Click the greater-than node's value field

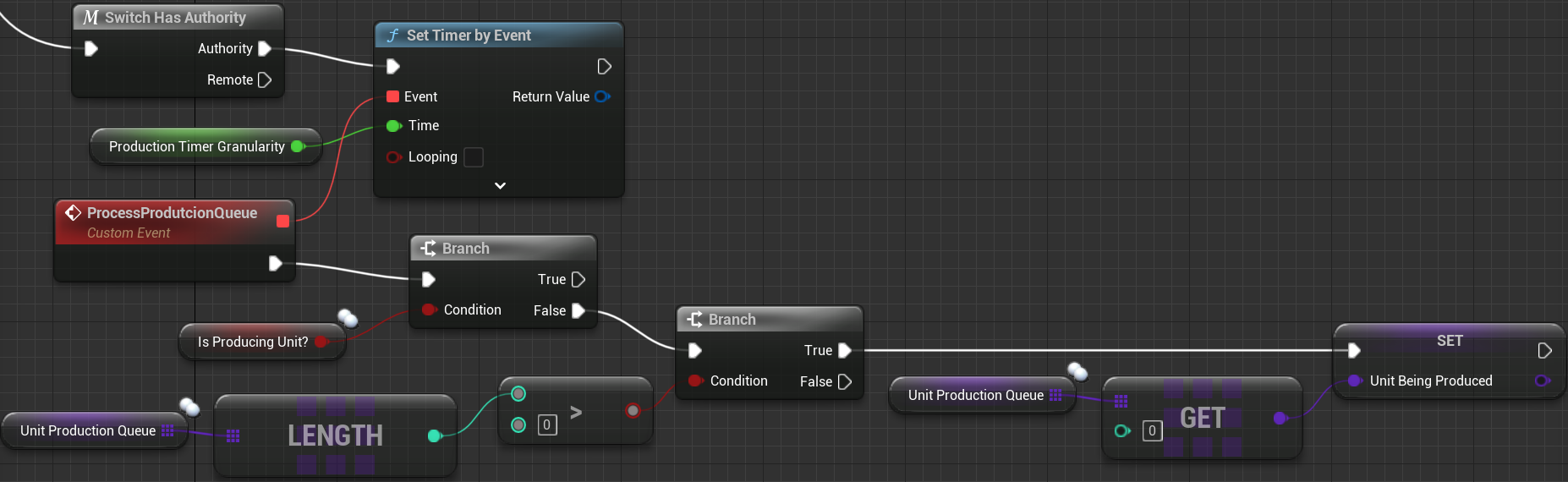click(547, 425)
